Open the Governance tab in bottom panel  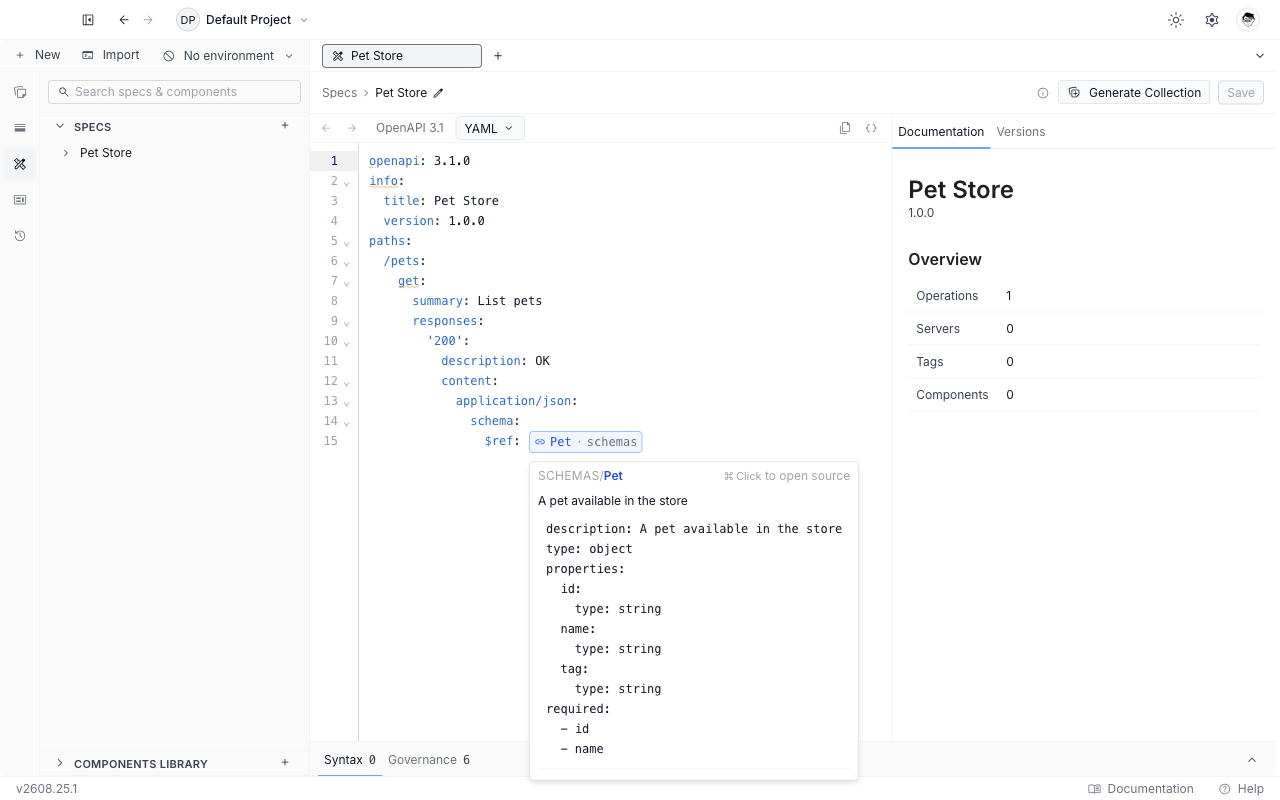(x=429, y=760)
